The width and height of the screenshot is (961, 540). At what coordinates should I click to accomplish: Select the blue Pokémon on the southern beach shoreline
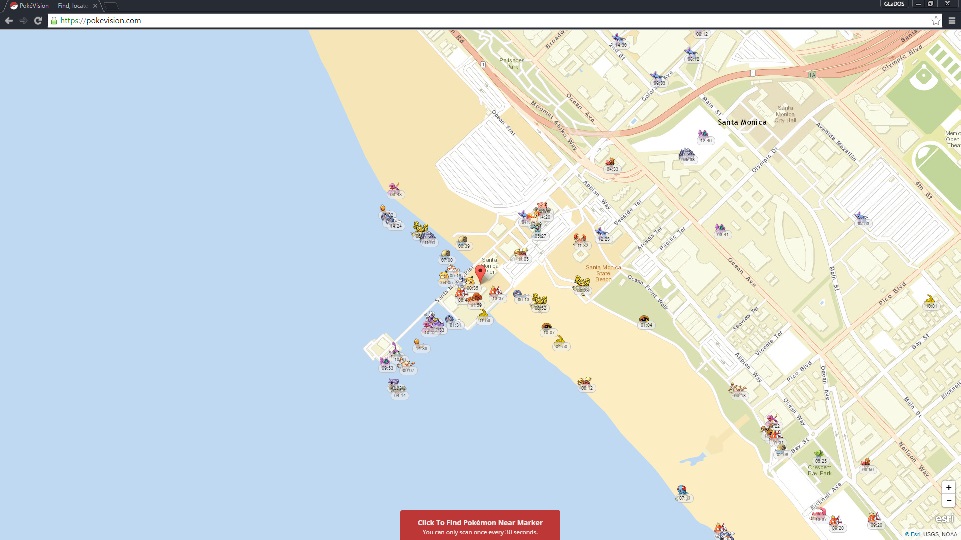(681, 491)
